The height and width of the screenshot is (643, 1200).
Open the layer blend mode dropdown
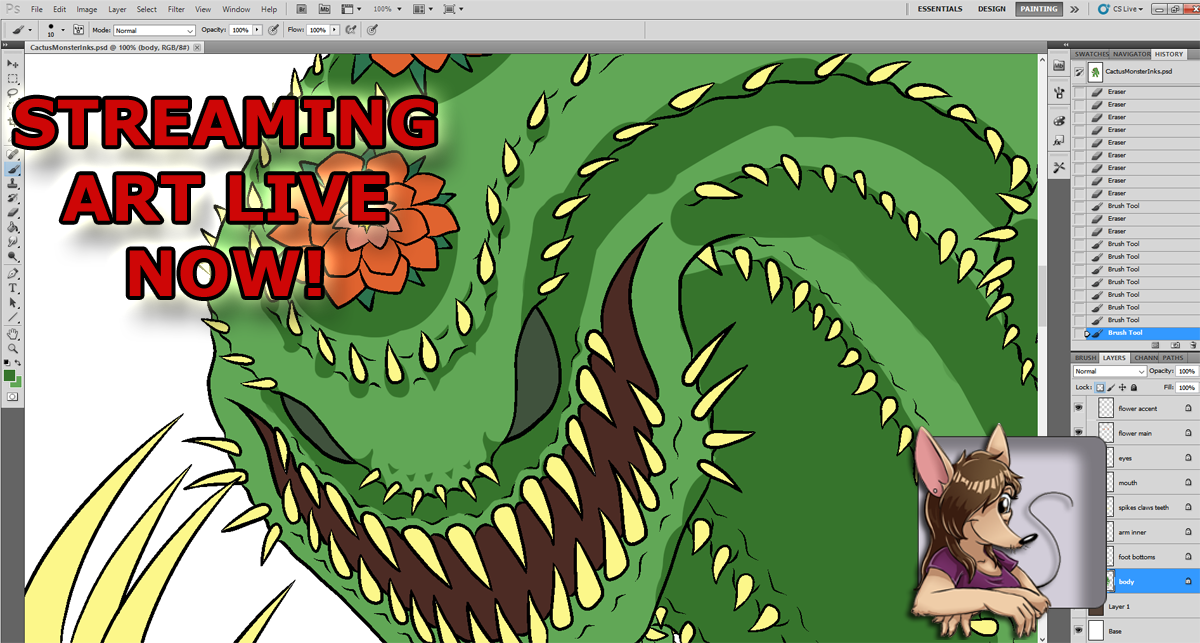click(1109, 371)
